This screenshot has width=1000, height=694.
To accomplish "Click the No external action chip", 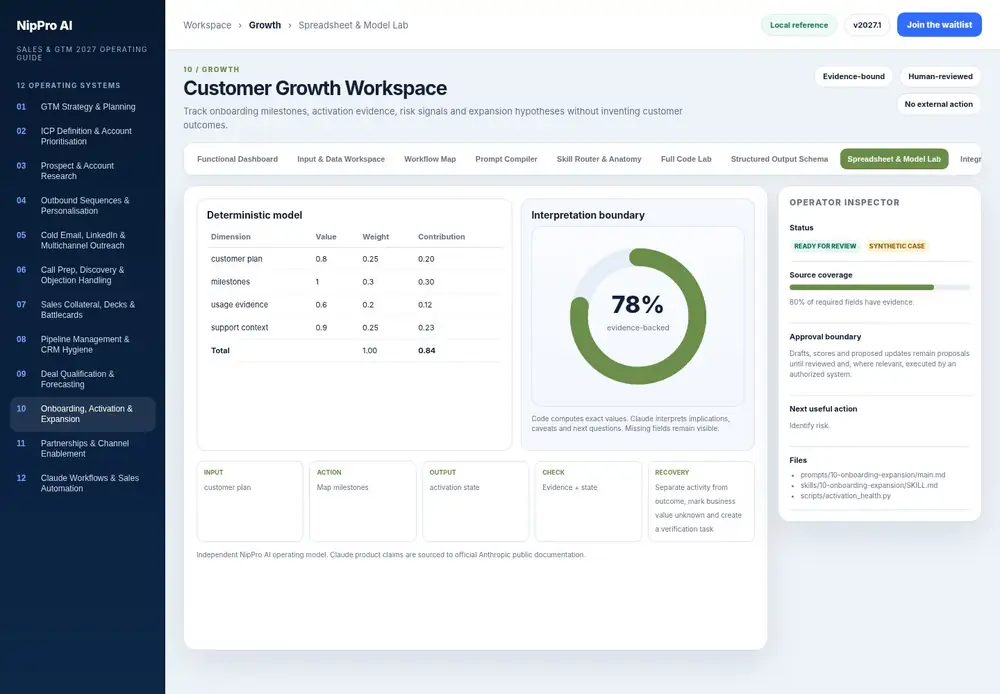I will click(938, 104).
